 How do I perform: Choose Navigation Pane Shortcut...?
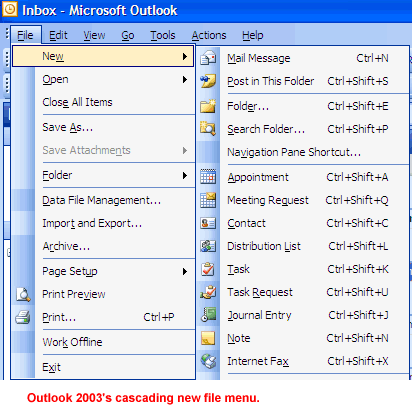[303, 152]
